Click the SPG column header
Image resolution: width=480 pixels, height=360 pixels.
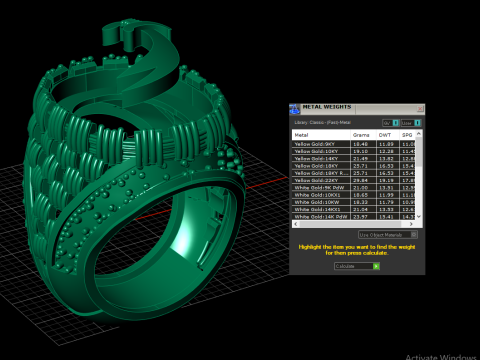click(407, 135)
